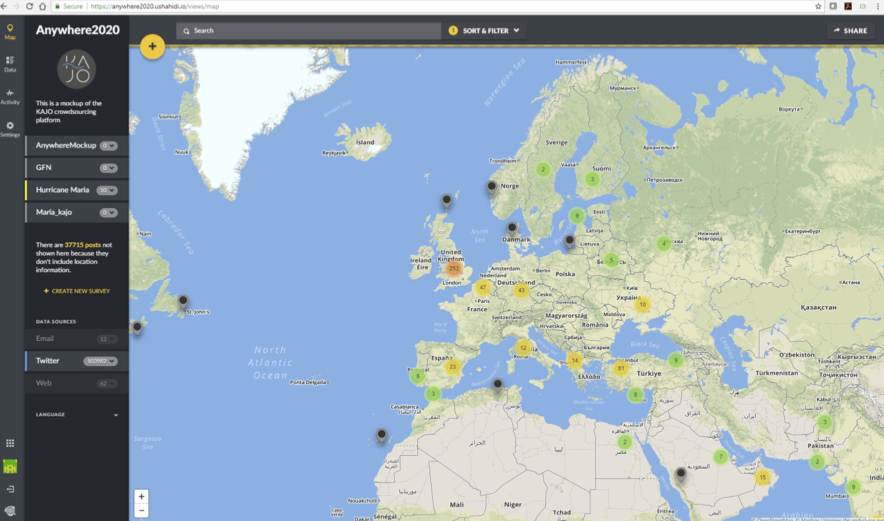Bookmark this page with the star icon
Image resolution: width=884 pixels, height=521 pixels.
pos(818,6)
